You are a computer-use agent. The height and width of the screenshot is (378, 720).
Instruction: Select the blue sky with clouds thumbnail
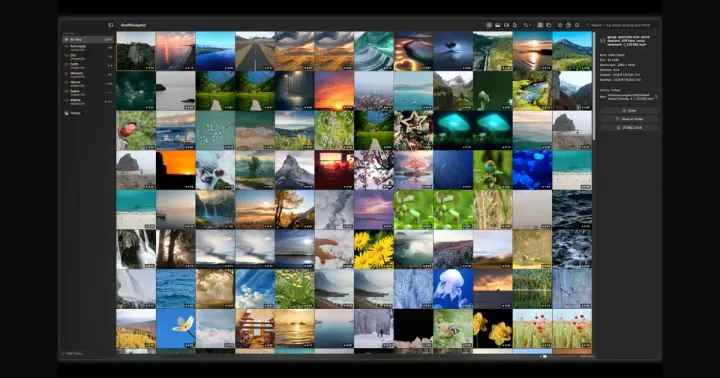[x=255, y=289]
